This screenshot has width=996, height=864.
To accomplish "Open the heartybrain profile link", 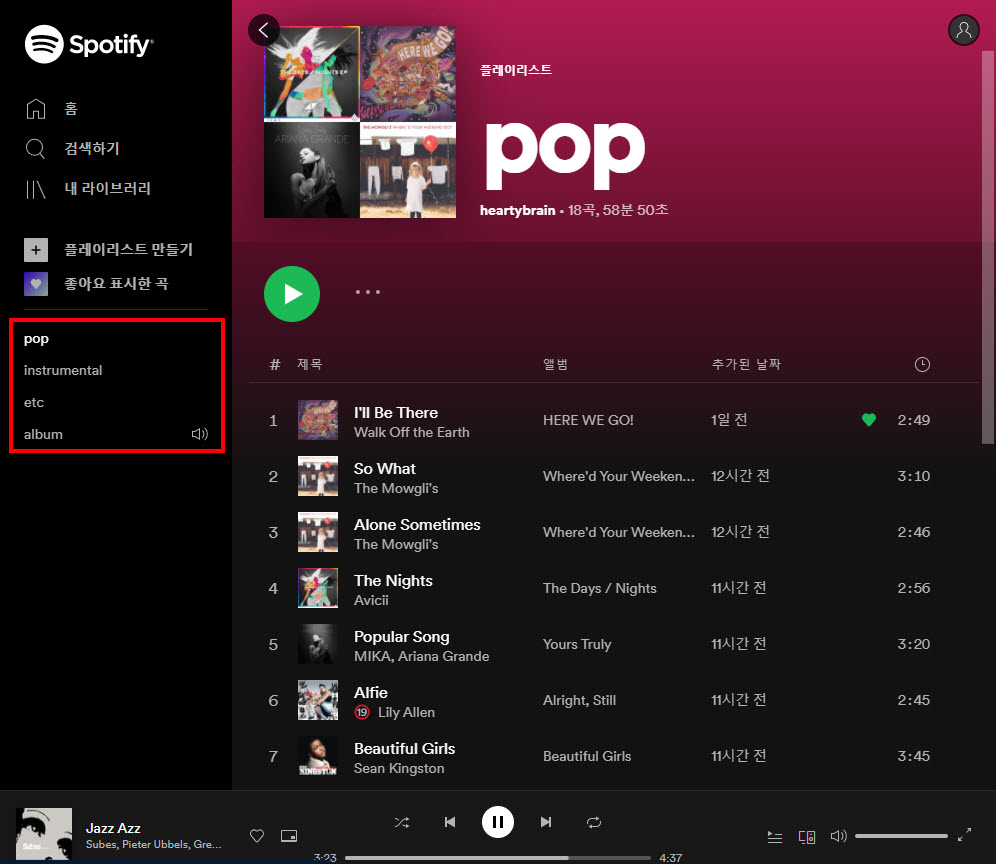I will (517, 210).
